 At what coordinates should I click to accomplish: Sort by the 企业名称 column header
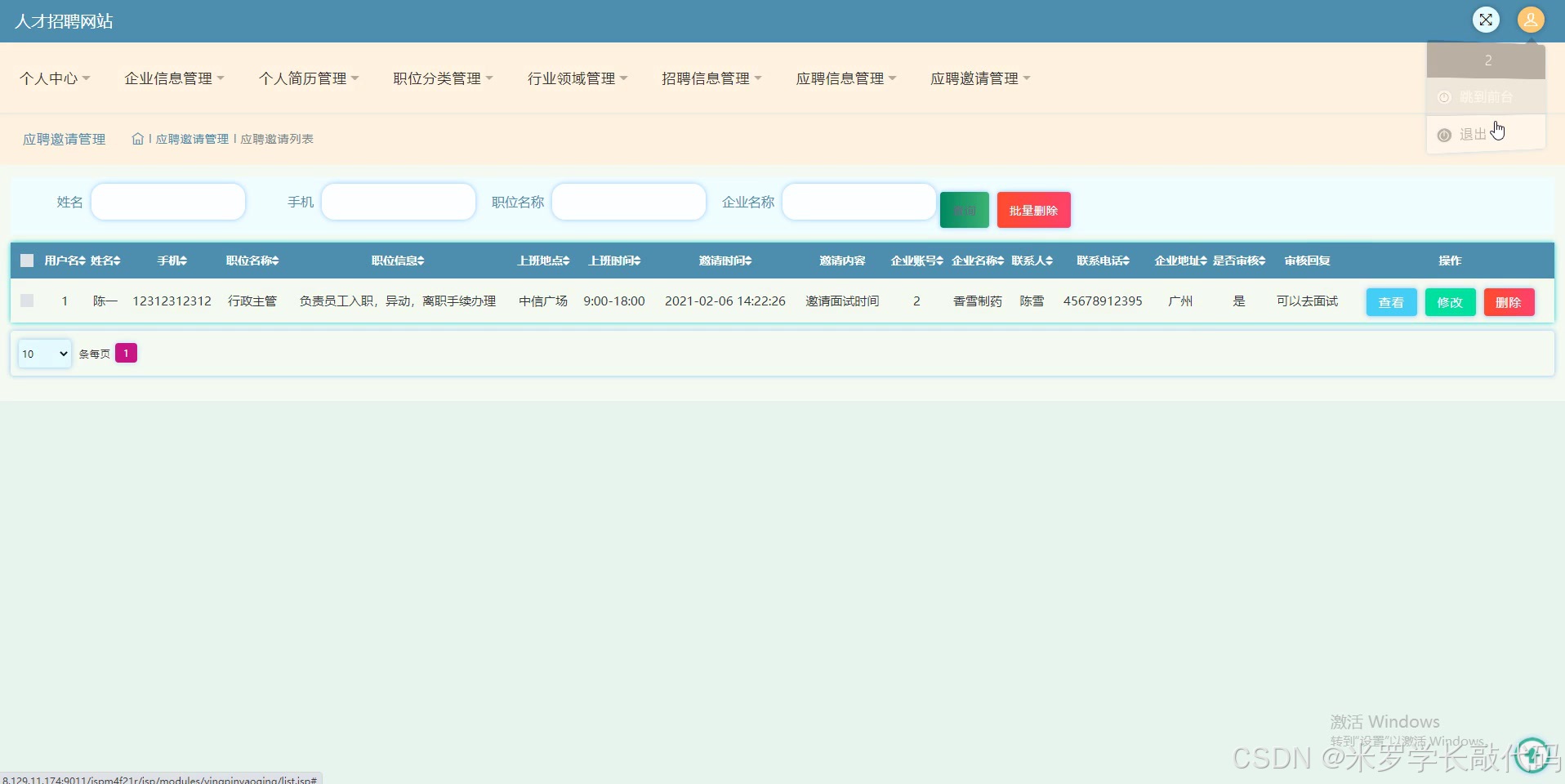point(978,261)
